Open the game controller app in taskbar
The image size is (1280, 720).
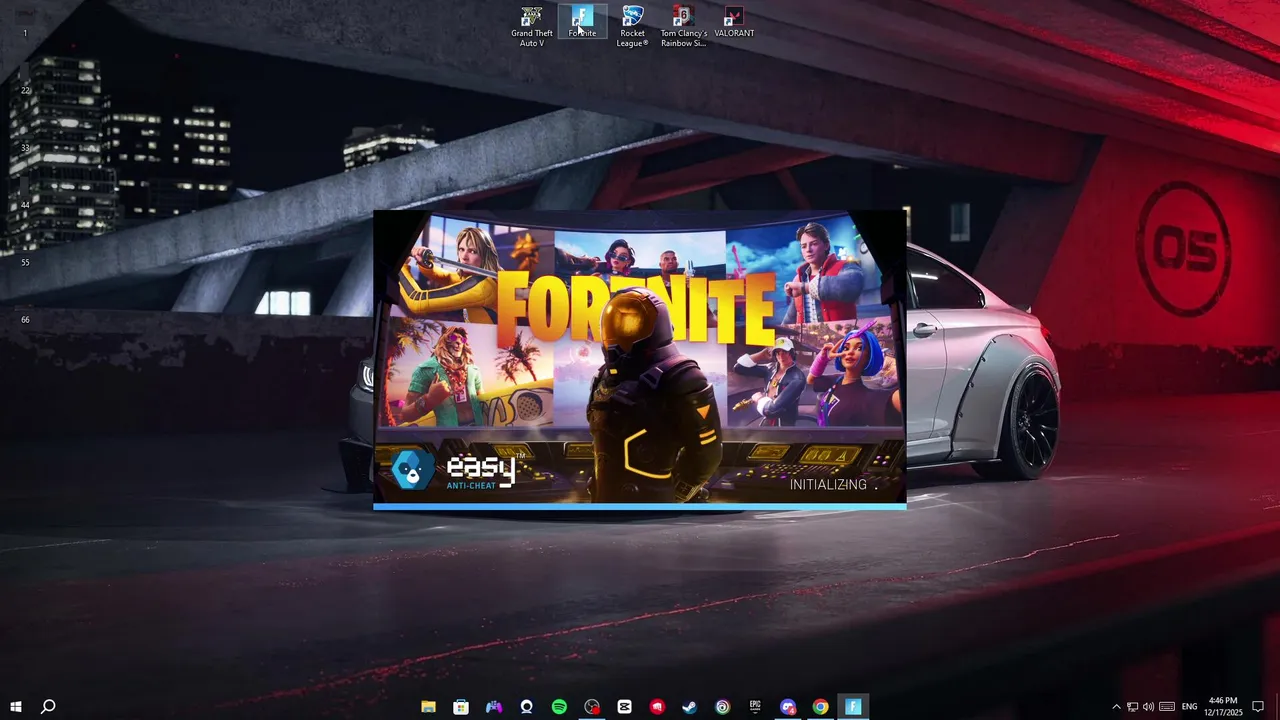(494, 707)
